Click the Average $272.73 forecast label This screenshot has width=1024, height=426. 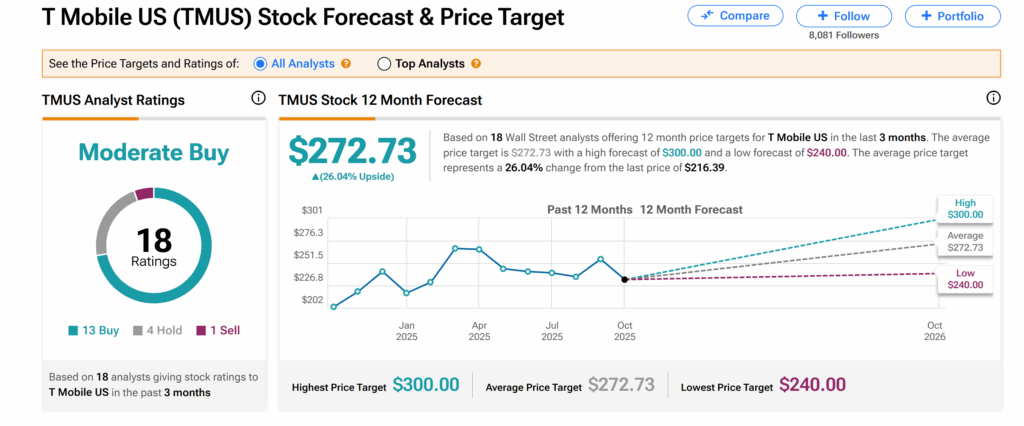pos(964,241)
